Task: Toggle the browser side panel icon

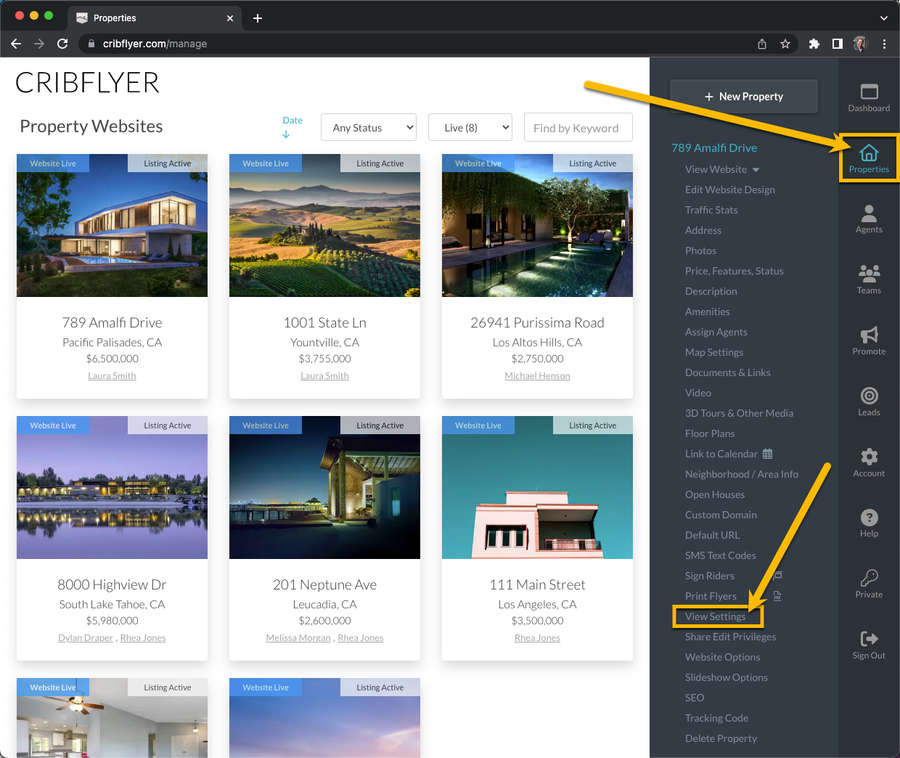Action: pyautogui.click(x=837, y=44)
